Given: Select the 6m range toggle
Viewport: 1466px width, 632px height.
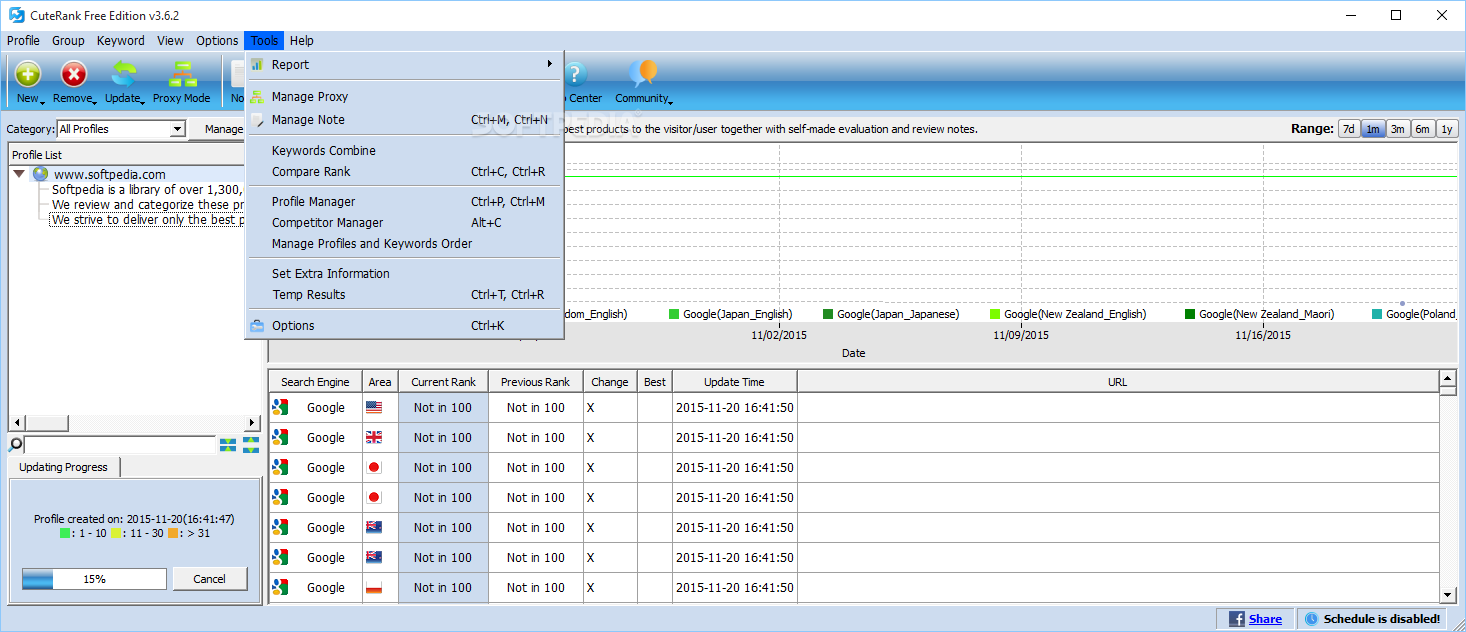Looking at the screenshot, I should coord(1421,129).
